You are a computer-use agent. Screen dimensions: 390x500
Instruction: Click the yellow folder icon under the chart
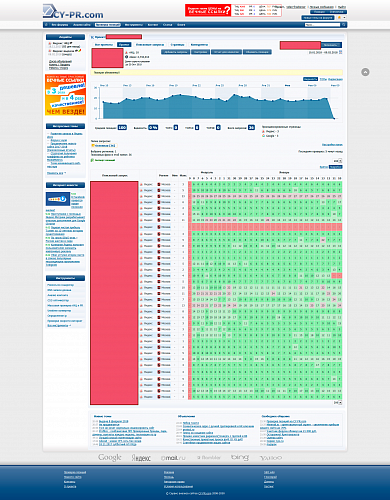coord(93,146)
